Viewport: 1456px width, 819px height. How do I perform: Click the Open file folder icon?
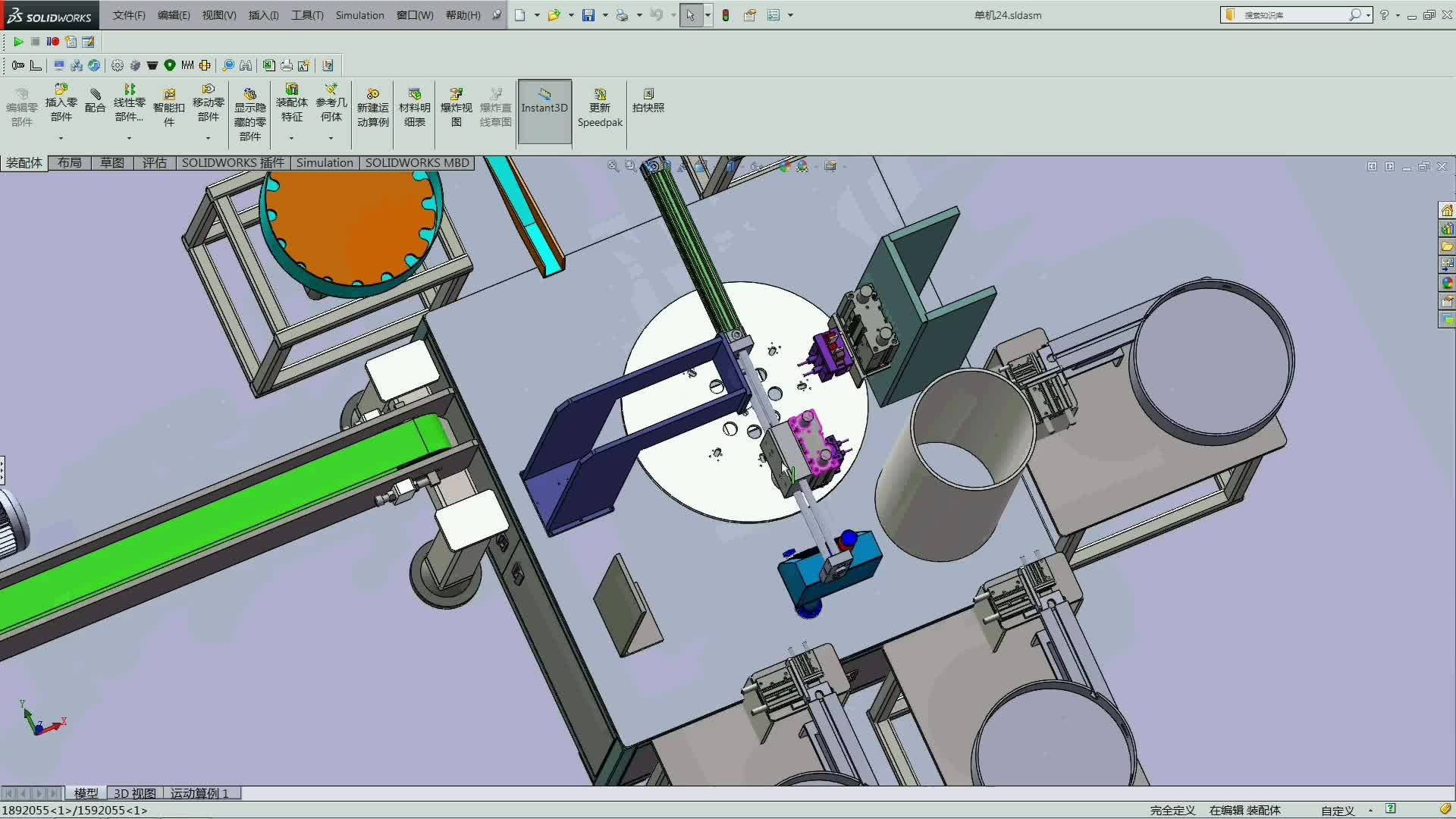(x=554, y=15)
